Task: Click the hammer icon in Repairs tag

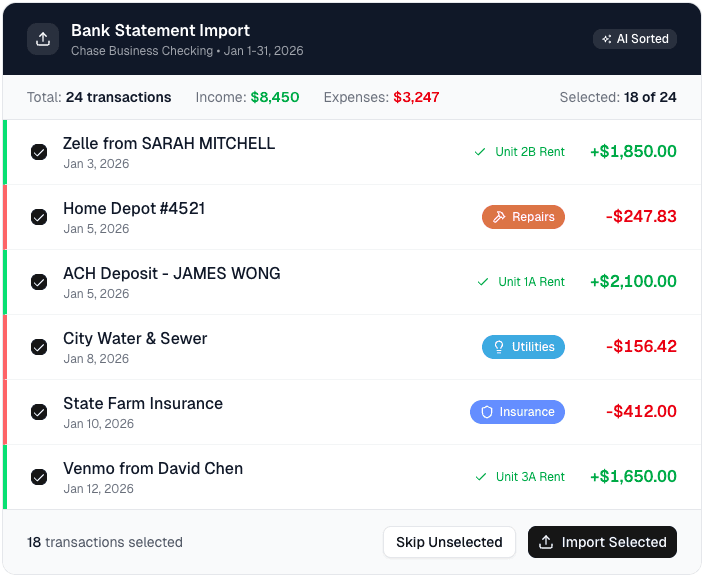Action: [x=499, y=217]
